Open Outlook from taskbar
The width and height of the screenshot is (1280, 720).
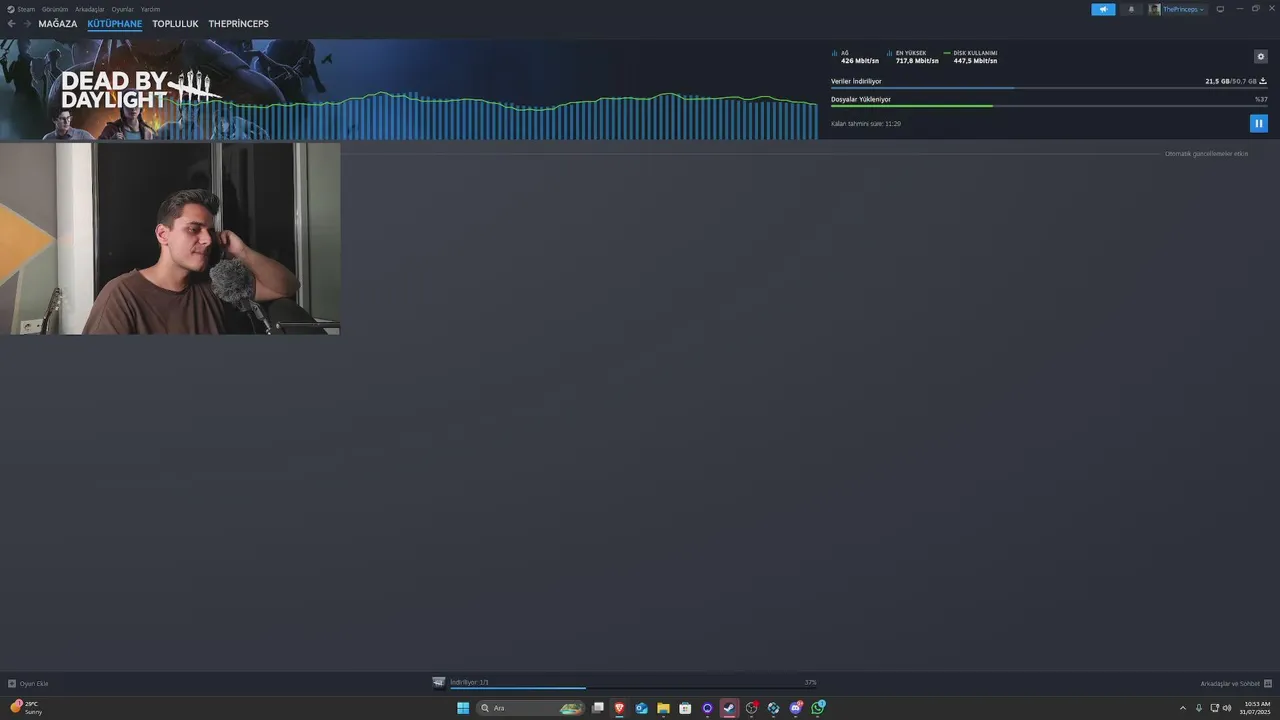point(641,708)
